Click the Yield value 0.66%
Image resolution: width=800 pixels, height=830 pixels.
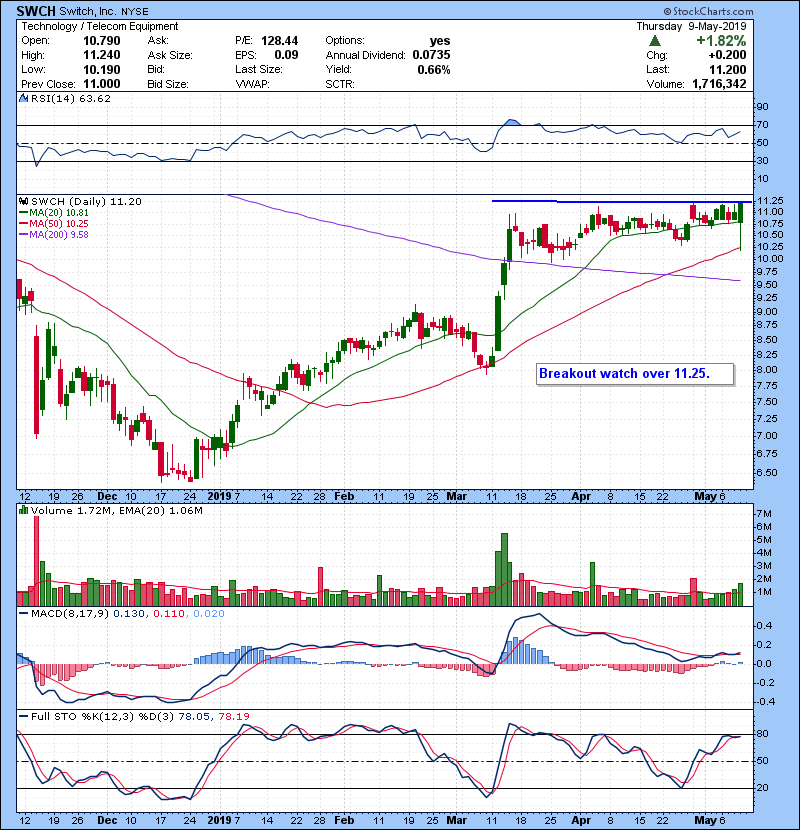click(434, 69)
